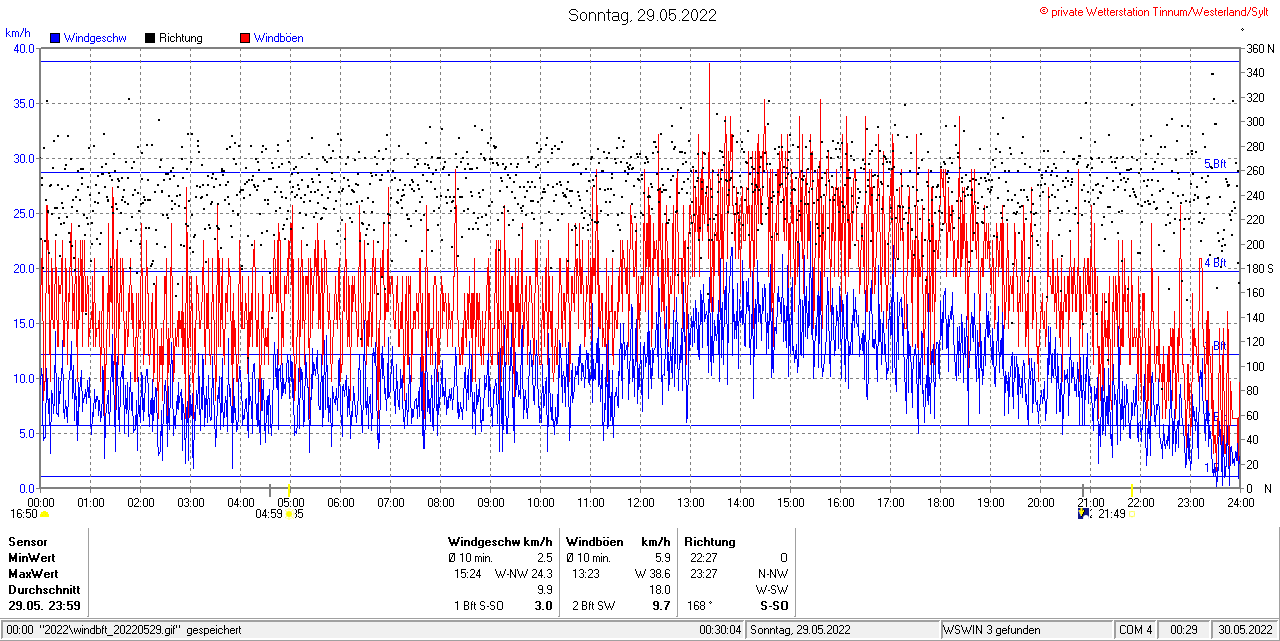The image size is (1280, 641).
Task: Click the 40.0 value on speed axis
Action: coord(24,48)
